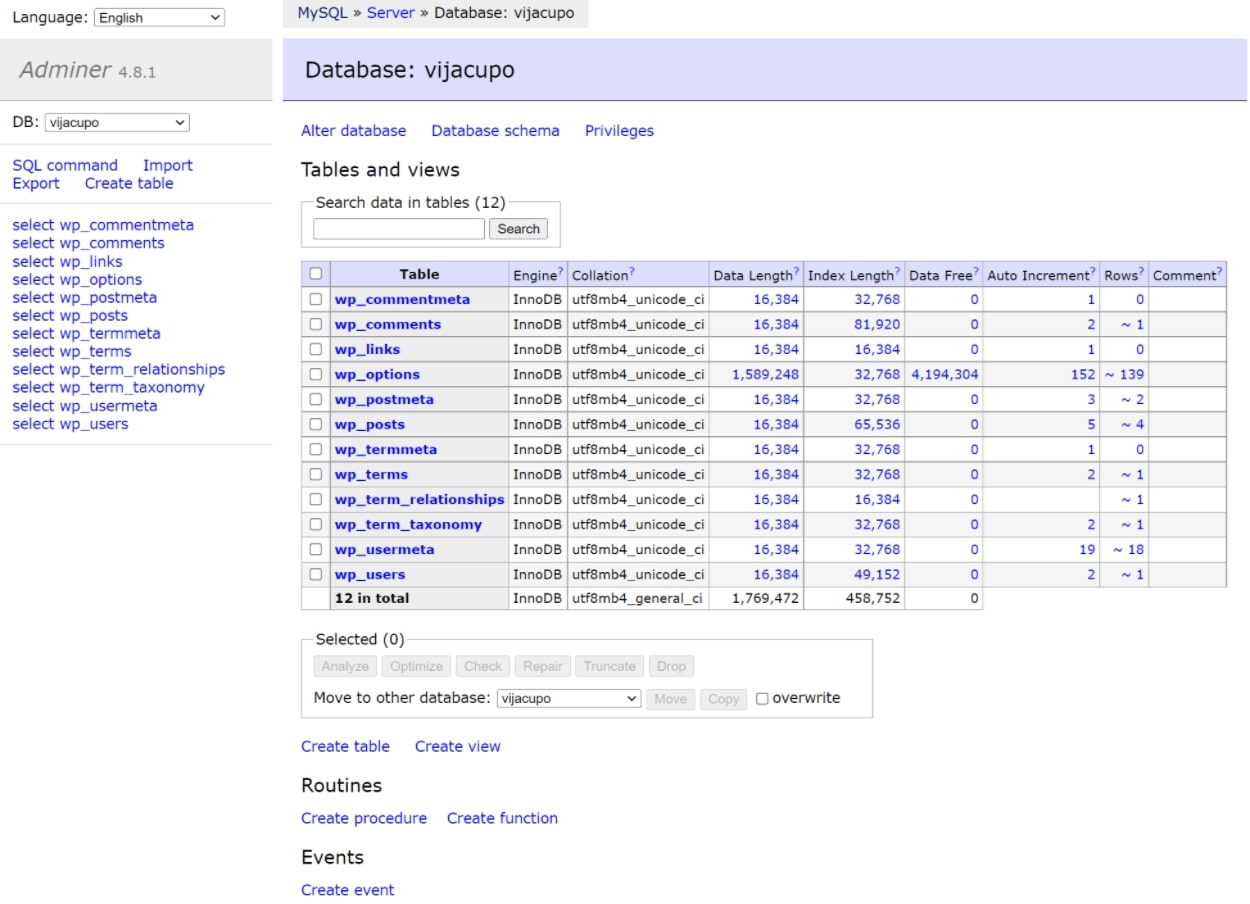The height and width of the screenshot is (904, 1250).
Task: Click the Auto Increment help question mark
Action: [x=1093, y=271]
